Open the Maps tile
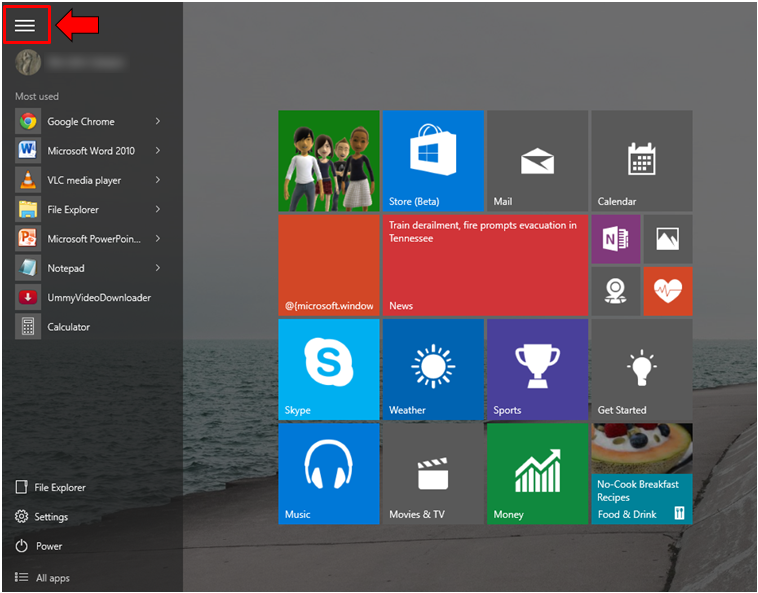Viewport: 758px width, 593px height. (616, 291)
